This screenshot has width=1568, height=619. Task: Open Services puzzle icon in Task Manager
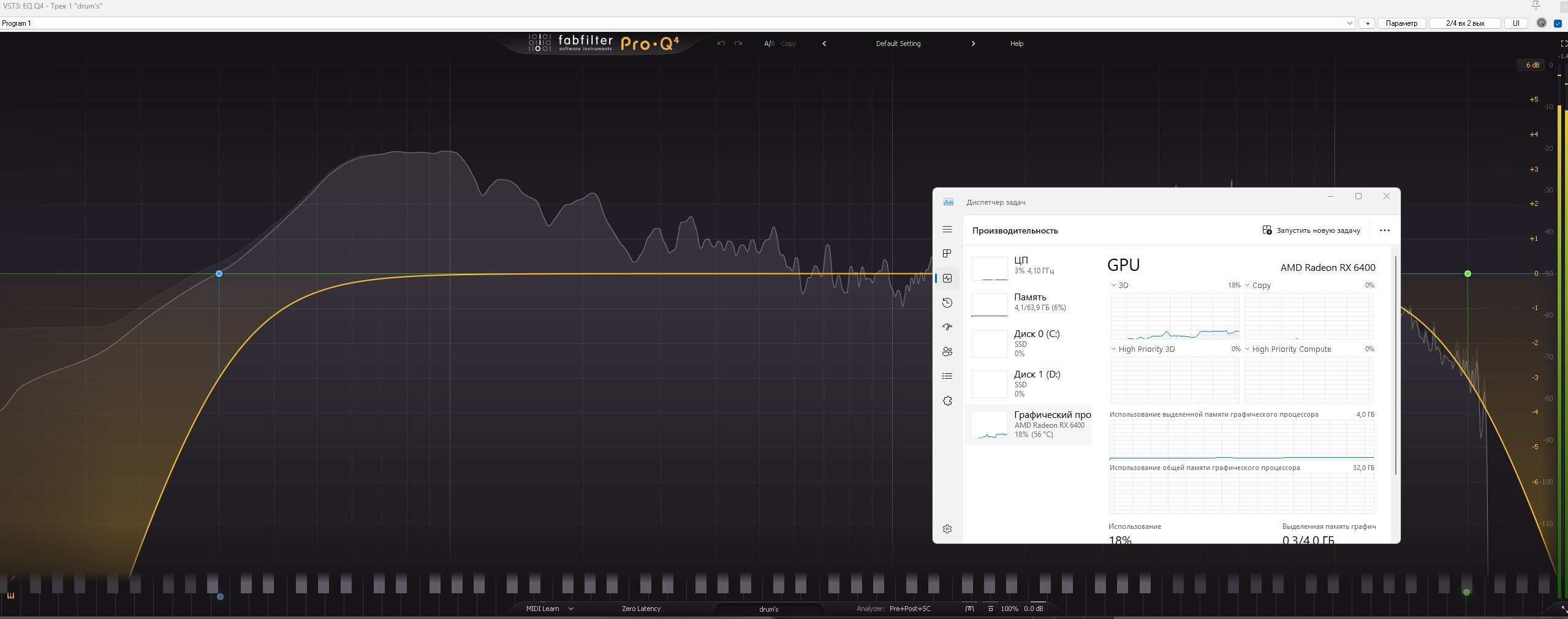[x=947, y=401]
